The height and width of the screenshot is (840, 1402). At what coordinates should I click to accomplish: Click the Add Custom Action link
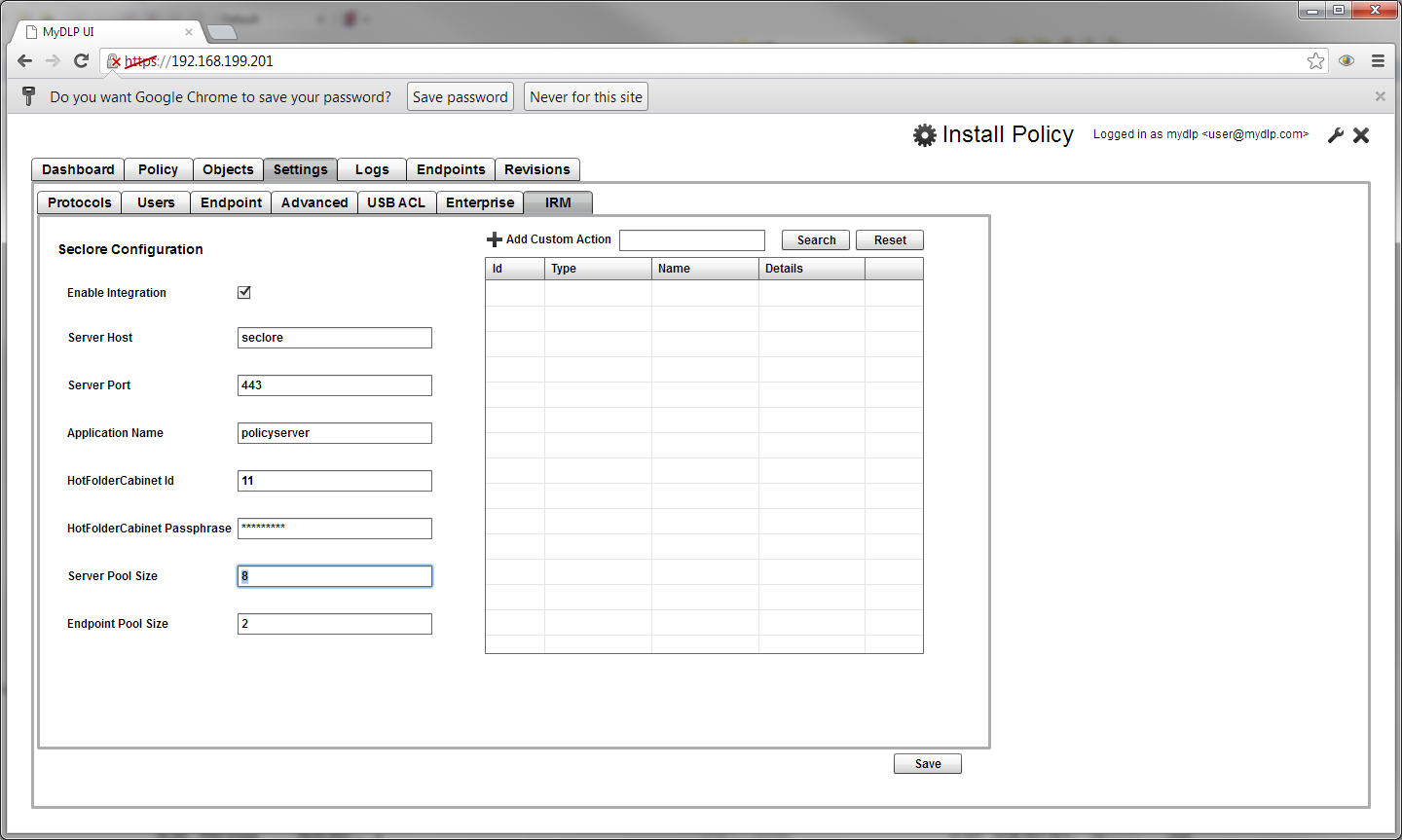(x=559, y=239)
